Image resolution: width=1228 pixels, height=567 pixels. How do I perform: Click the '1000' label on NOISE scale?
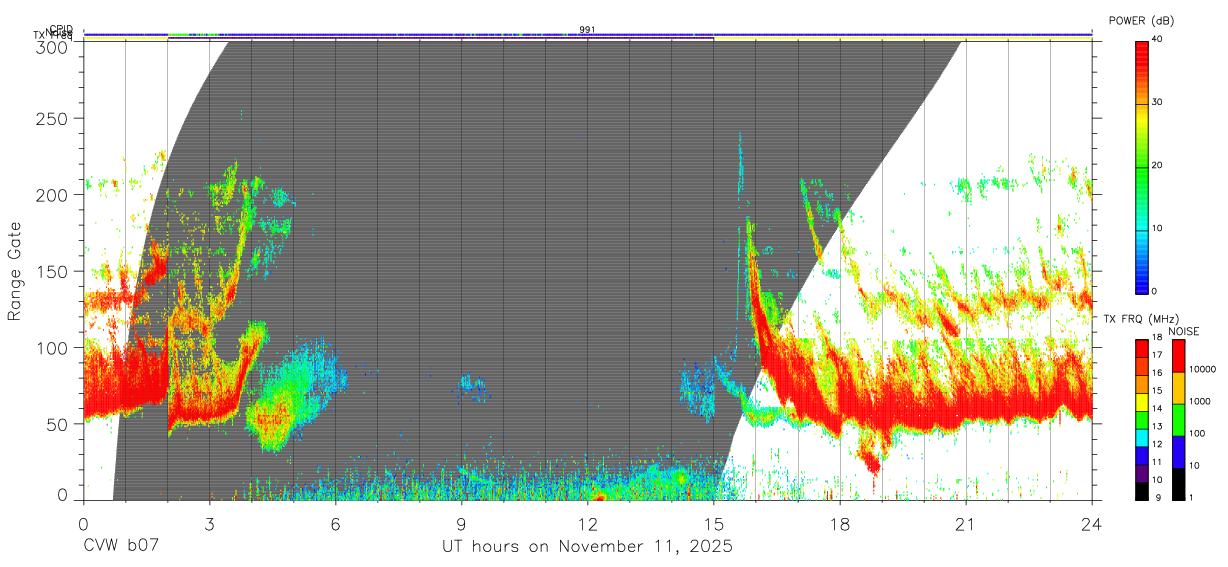(x=1199, y=401)
